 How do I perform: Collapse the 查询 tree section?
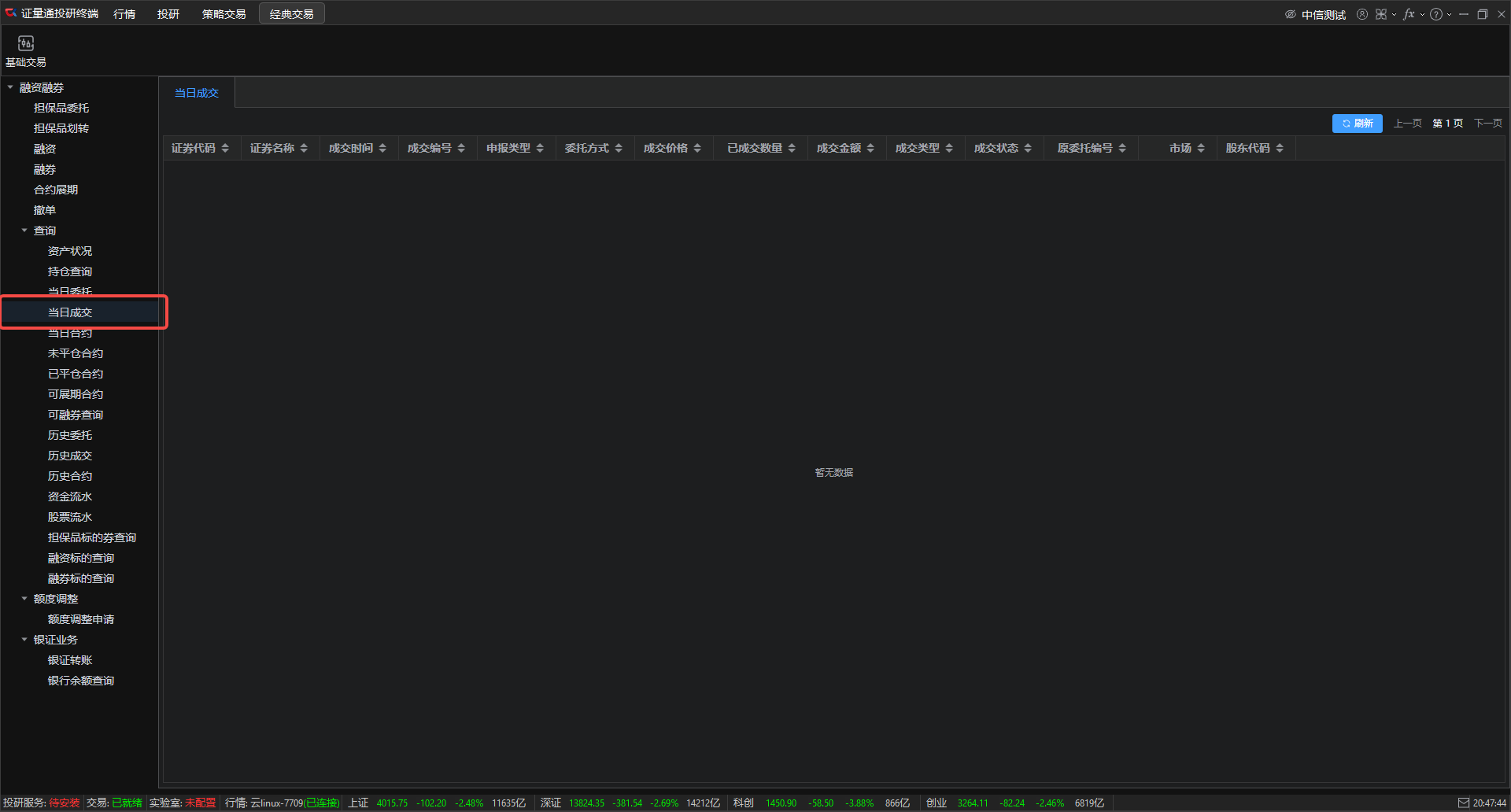pos(24,231)
